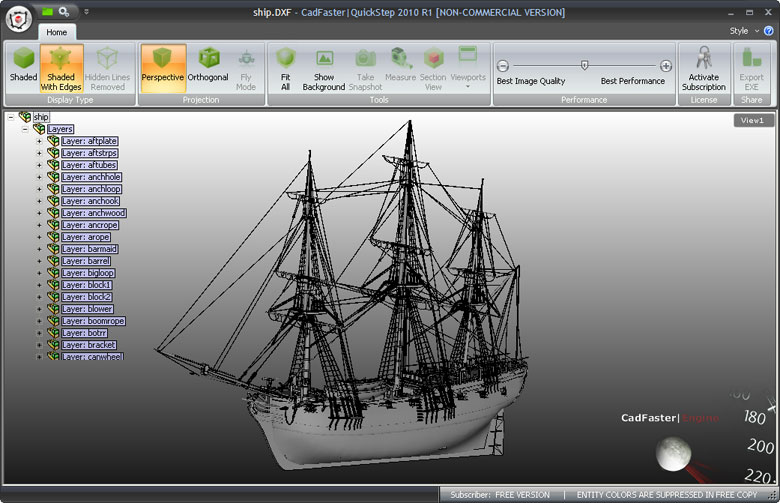This screenshot has height=503, width=780.
Task: Select the Layers tree item
Action: pos(60,129)
